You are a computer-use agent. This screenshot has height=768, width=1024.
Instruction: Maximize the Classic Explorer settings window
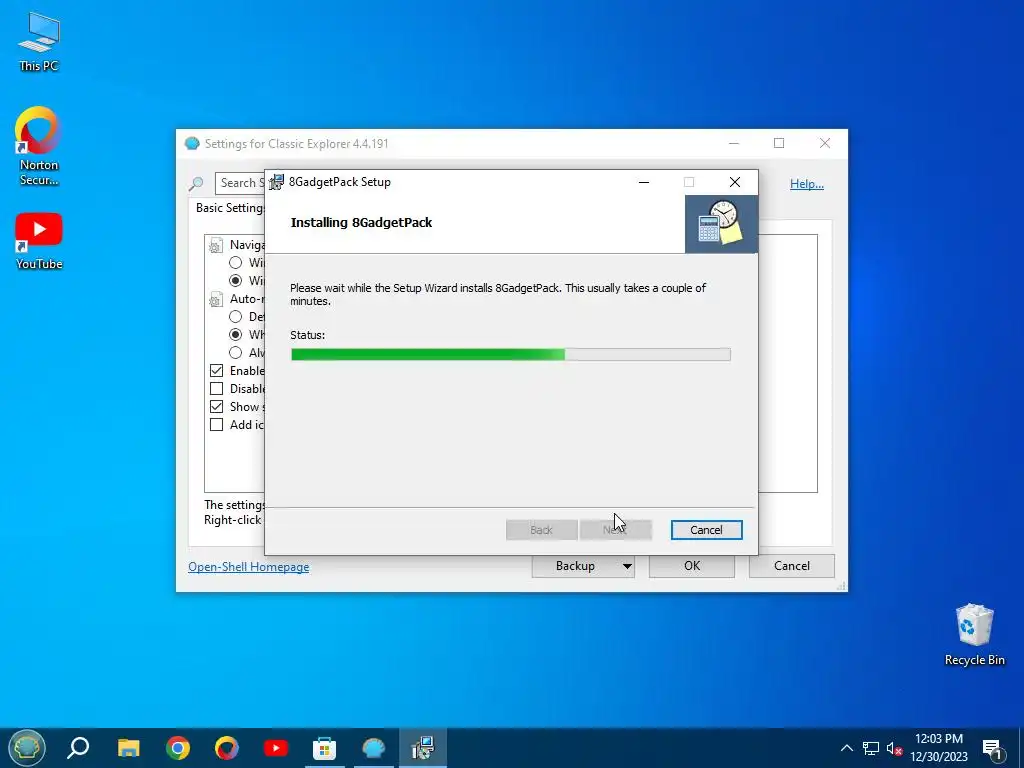779,144
